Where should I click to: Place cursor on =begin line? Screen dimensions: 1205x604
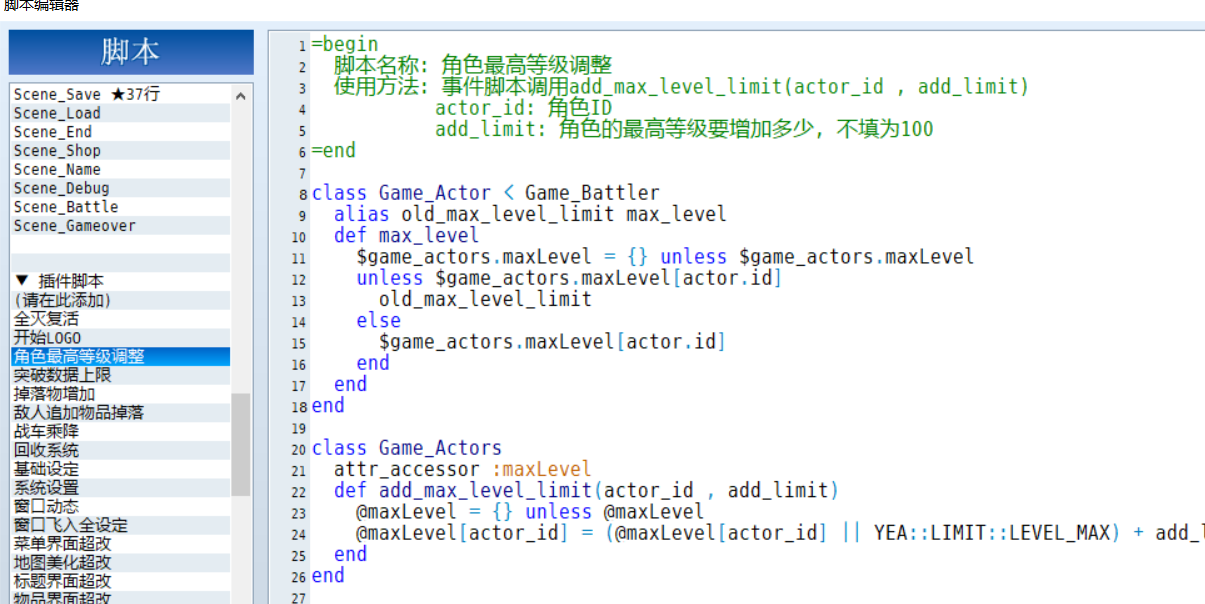click(345, 44)
